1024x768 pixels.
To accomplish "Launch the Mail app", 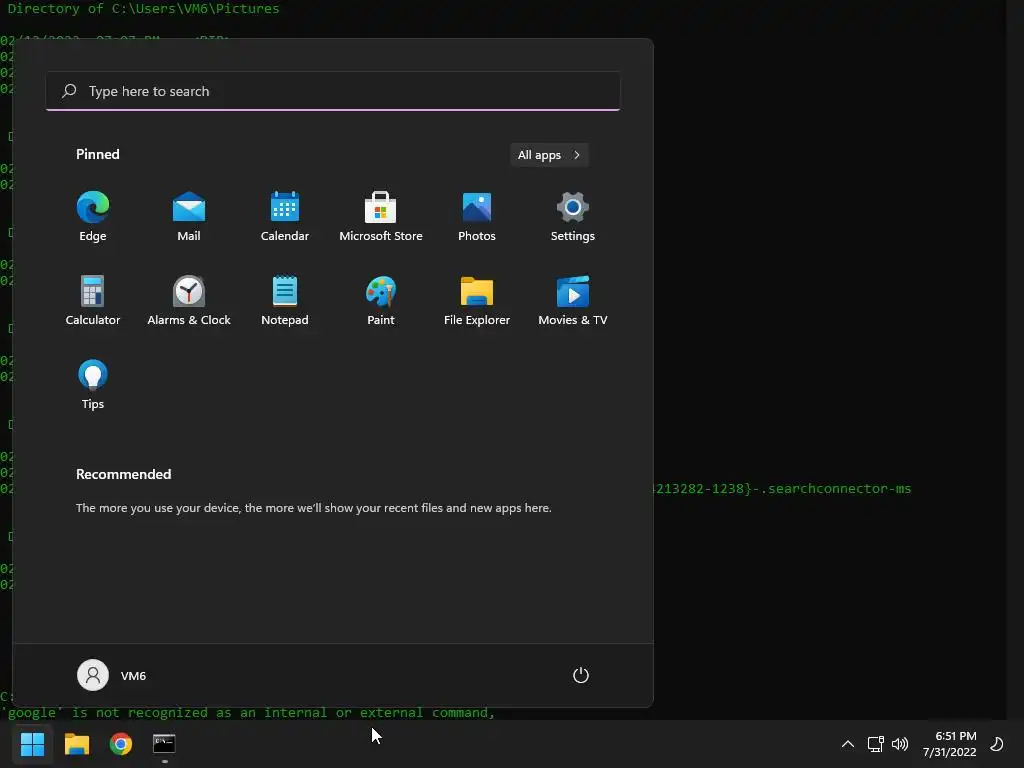I will [189, 217].
